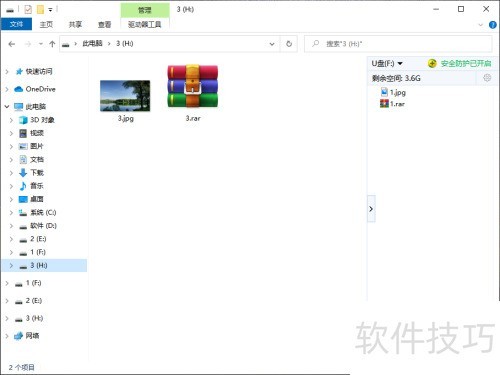Switch to the 查看 ribbon tab
The height and width of the screenshot is (375, 500).
104,24
